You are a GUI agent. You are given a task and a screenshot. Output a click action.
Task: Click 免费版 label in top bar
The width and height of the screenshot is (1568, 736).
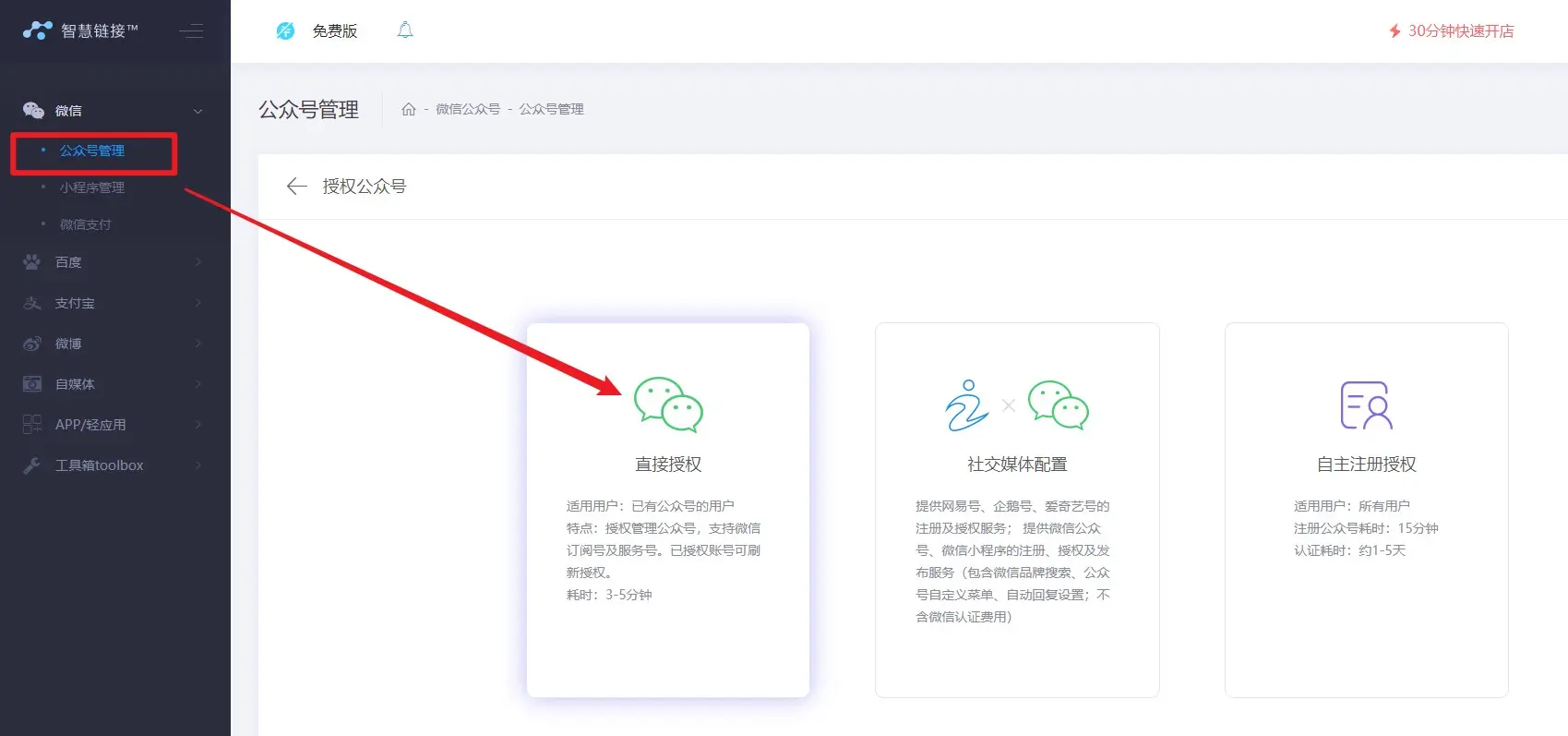[x=335, y=31]
